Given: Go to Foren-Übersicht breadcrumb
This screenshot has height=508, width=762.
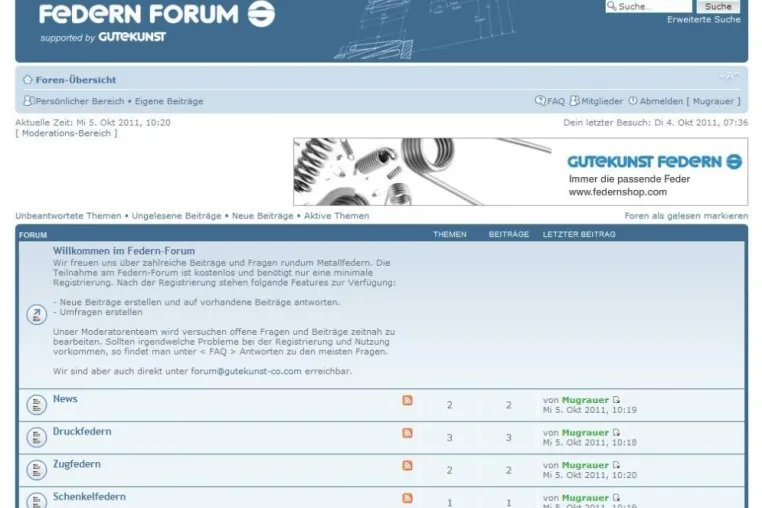Looking at the screenshot, I should pos(76,80).
